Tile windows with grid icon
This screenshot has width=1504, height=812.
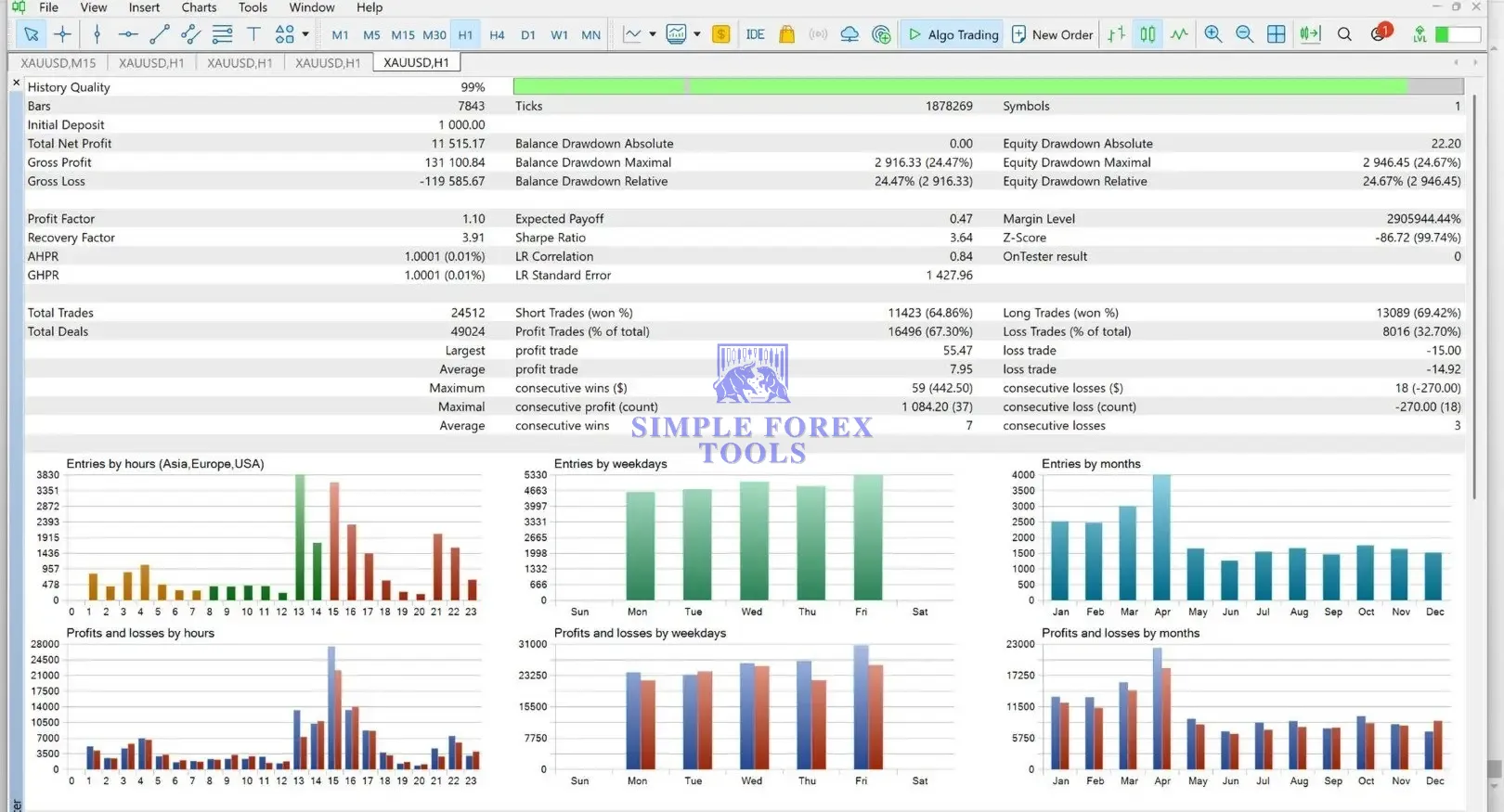pyautogui.click(x=1277, y=34)
